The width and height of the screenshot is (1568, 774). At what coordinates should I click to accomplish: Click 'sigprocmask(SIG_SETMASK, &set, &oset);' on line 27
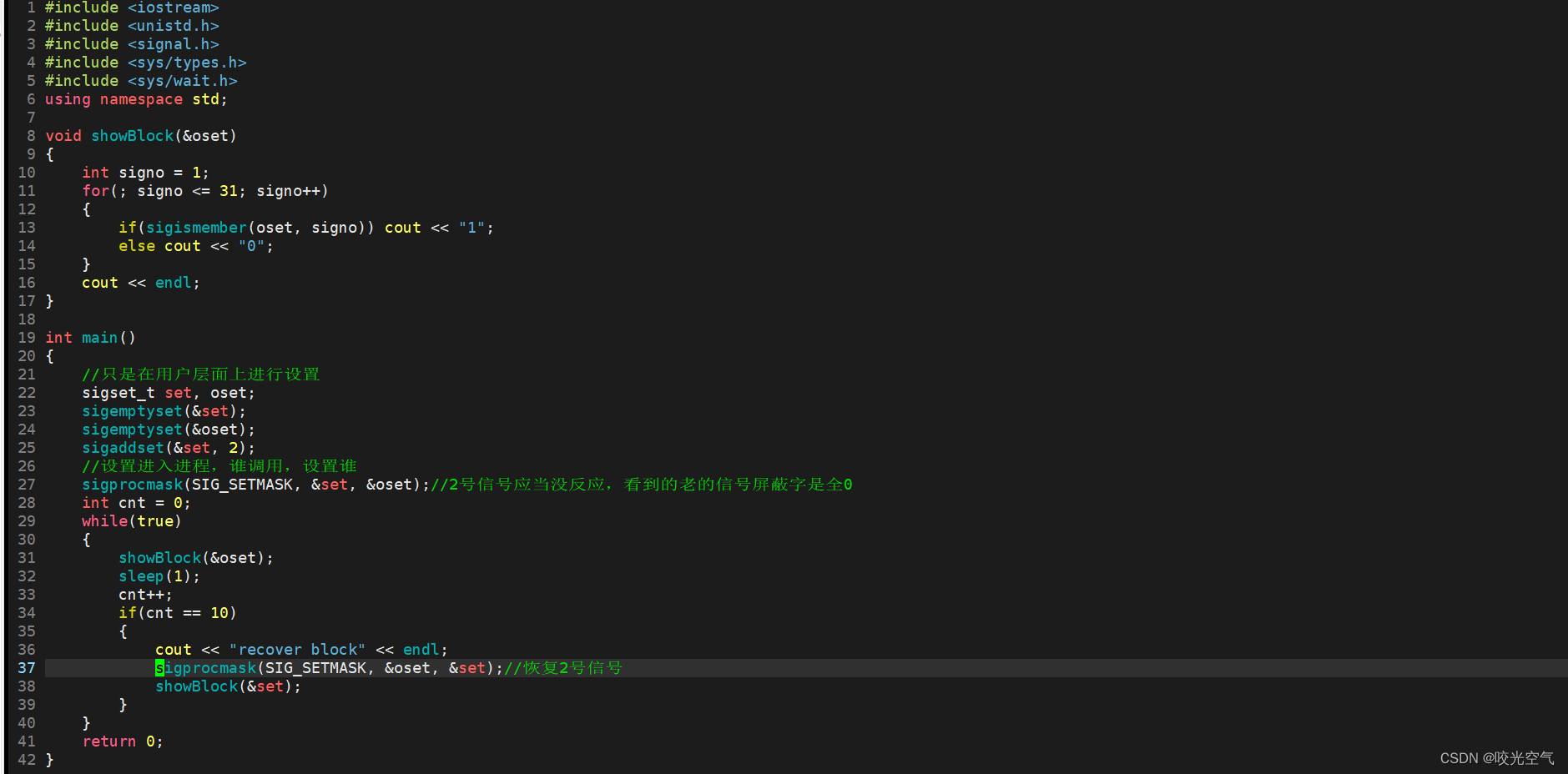click(256, 485)
